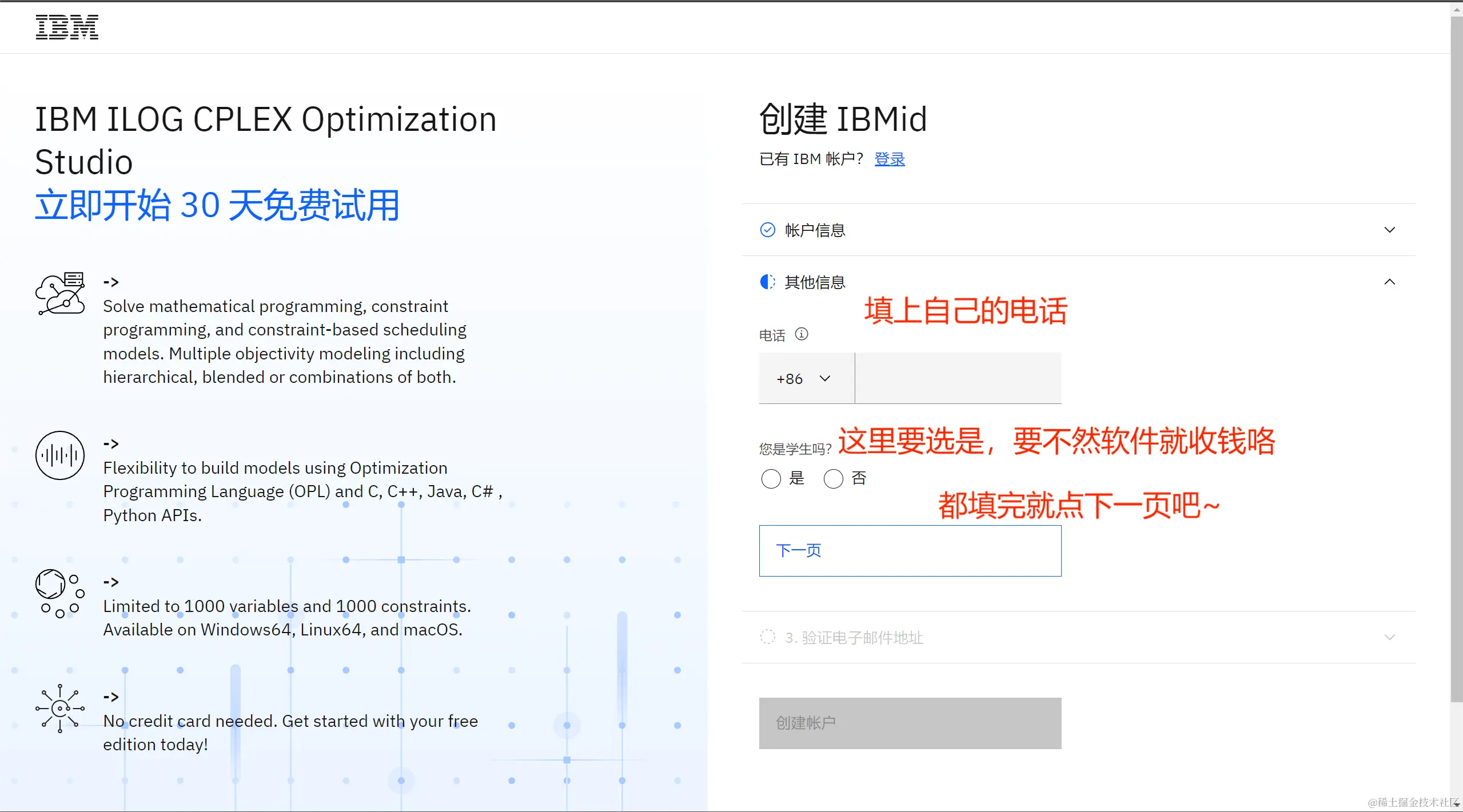
Task: Click the 下一页 button
Action: (x=910, y=550)
